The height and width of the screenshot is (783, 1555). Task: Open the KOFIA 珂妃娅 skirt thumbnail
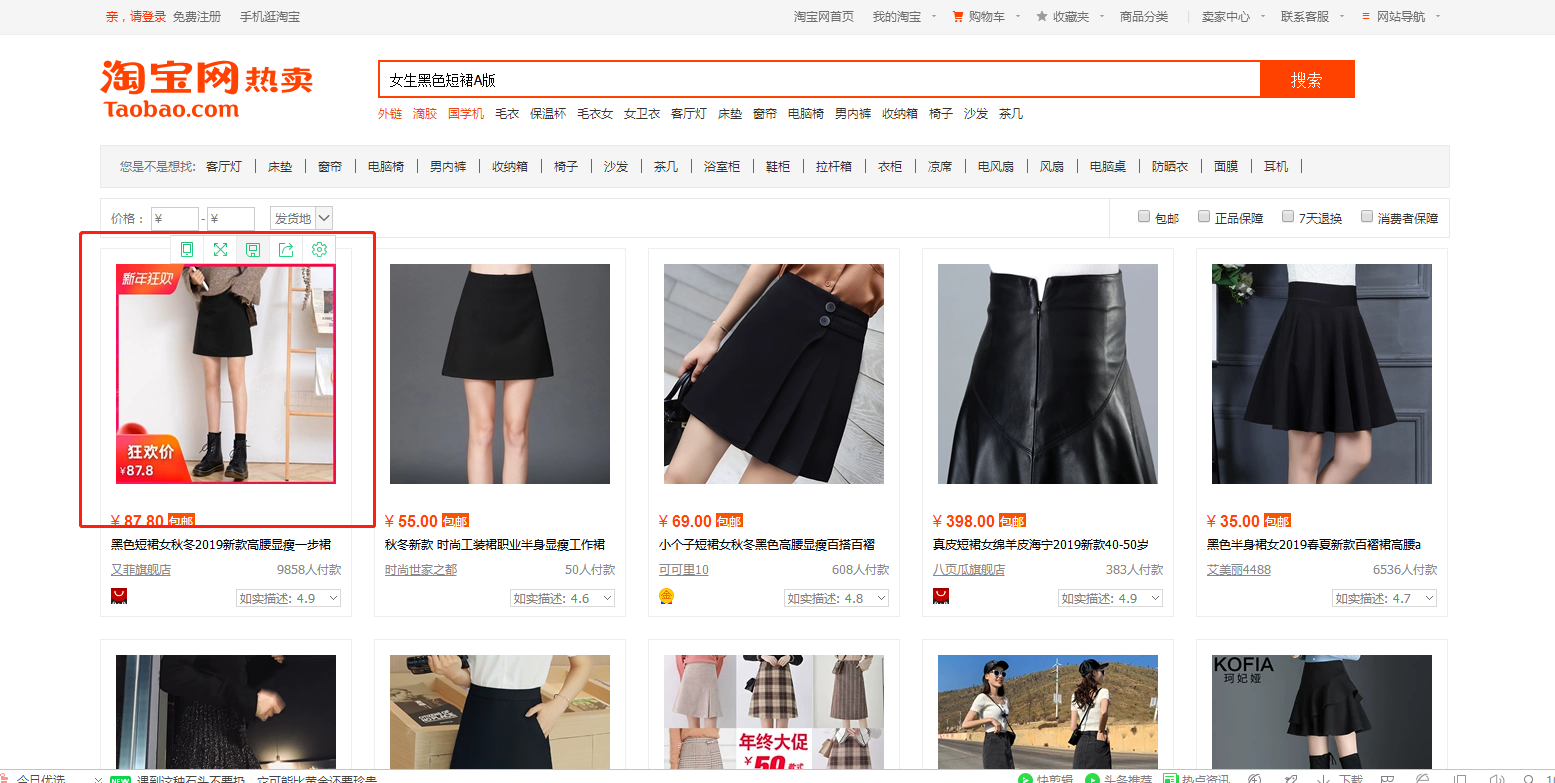pyautogui.click(x=1322, y=712)
